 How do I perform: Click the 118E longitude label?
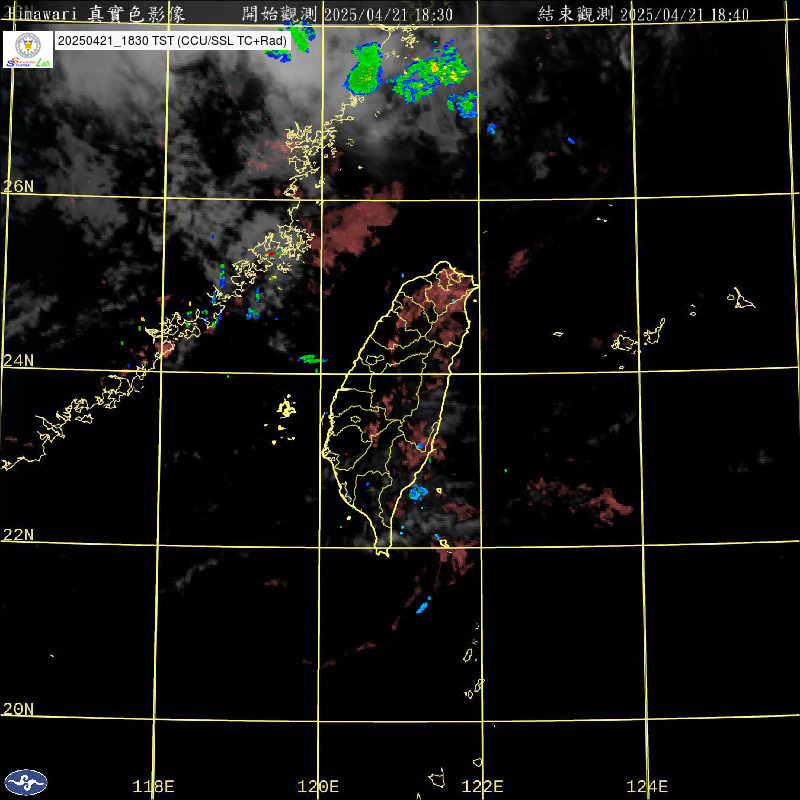(x=153, y=786)
